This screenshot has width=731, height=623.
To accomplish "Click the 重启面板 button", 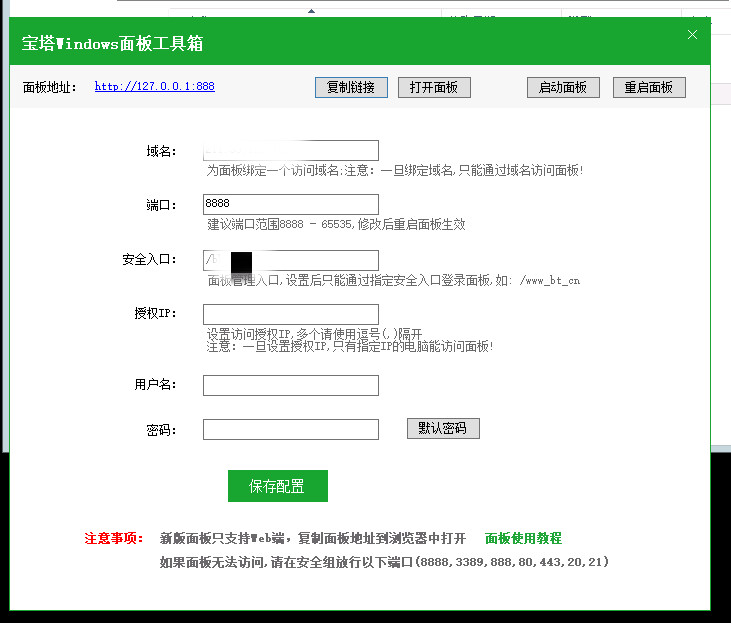I will pyautogui.click(x=649, y=87).
